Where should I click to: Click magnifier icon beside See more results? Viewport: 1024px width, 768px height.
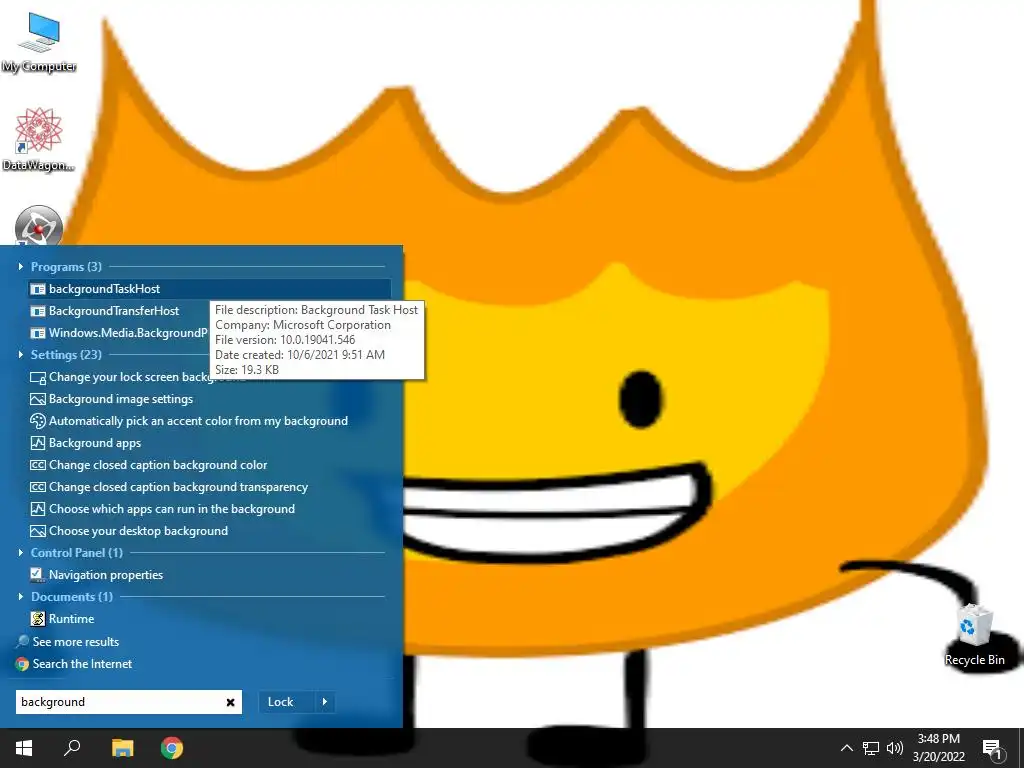click(22, 641)
